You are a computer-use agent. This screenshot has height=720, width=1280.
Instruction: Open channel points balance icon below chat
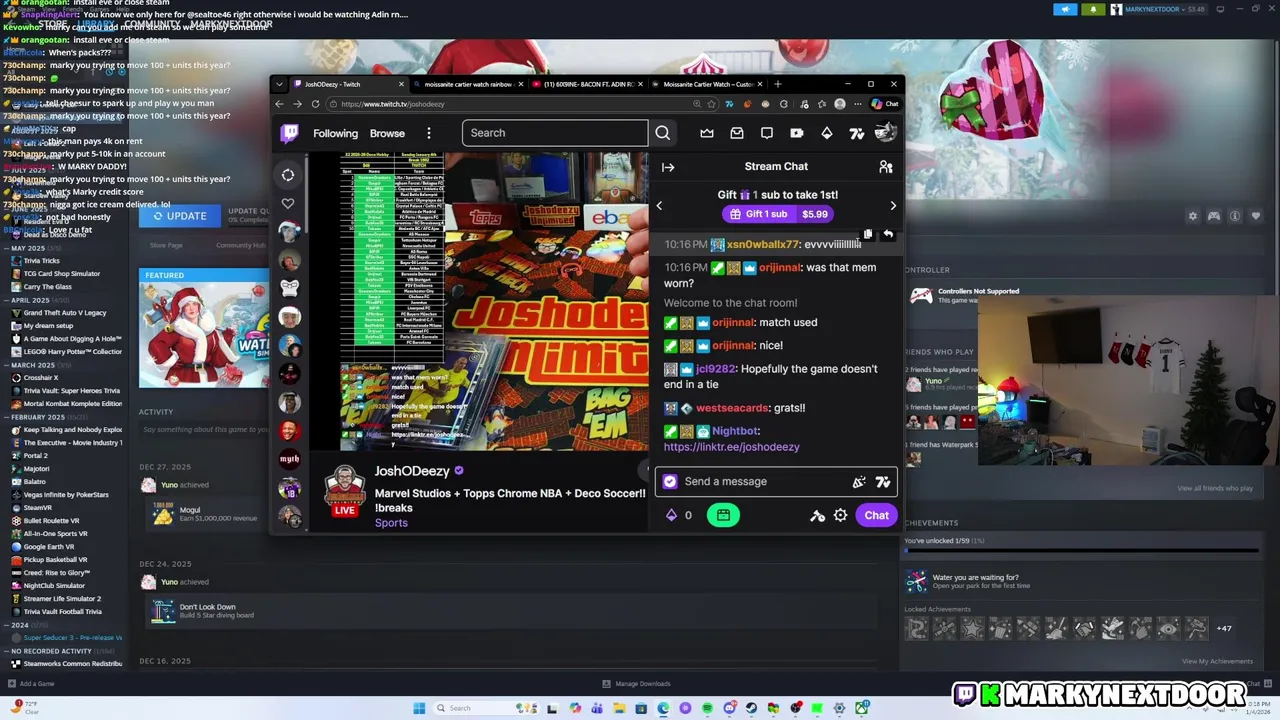(x=671, y=515)
